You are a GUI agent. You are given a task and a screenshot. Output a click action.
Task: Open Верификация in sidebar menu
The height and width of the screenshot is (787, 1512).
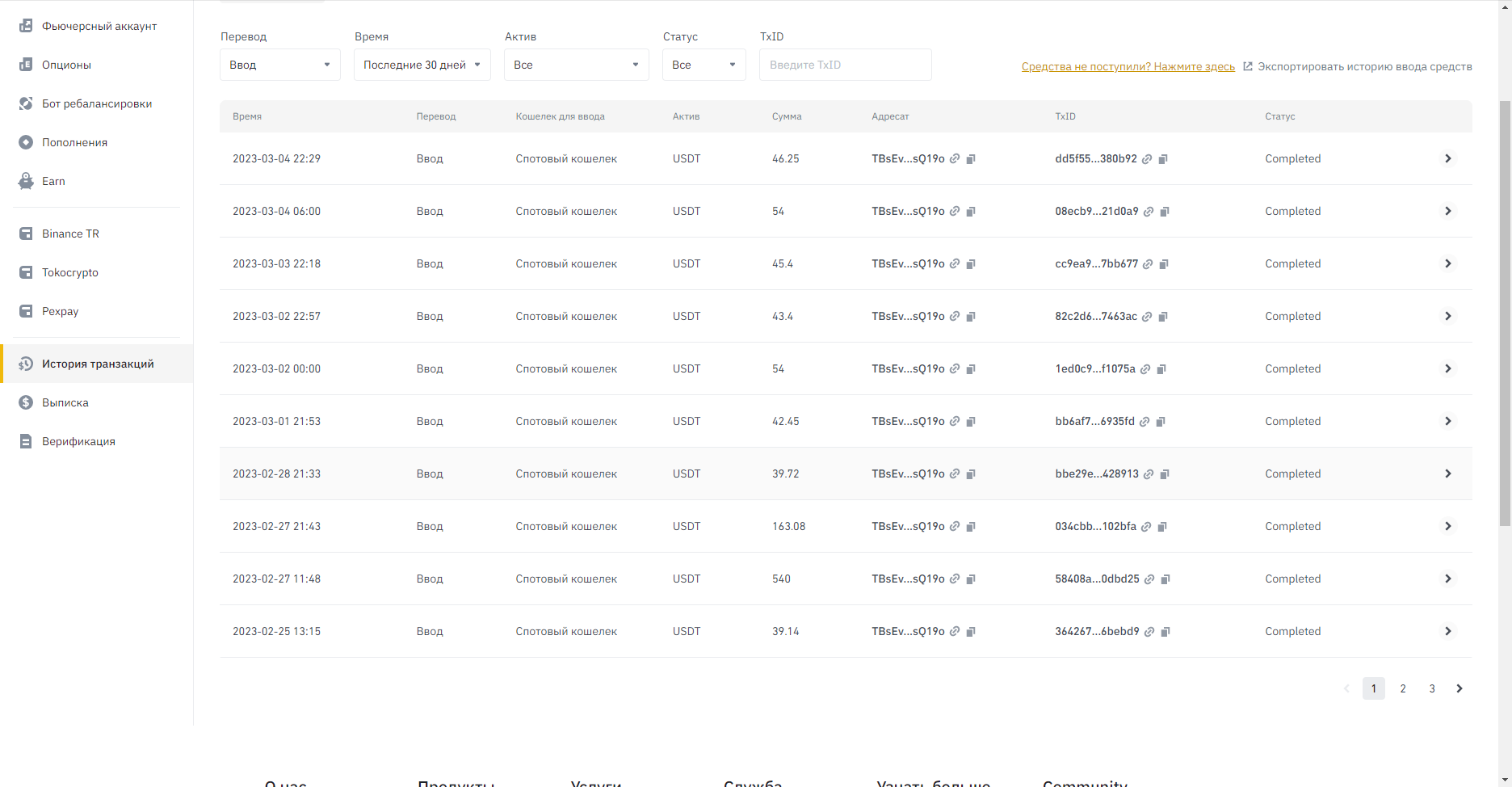click(x=78, y=441)
